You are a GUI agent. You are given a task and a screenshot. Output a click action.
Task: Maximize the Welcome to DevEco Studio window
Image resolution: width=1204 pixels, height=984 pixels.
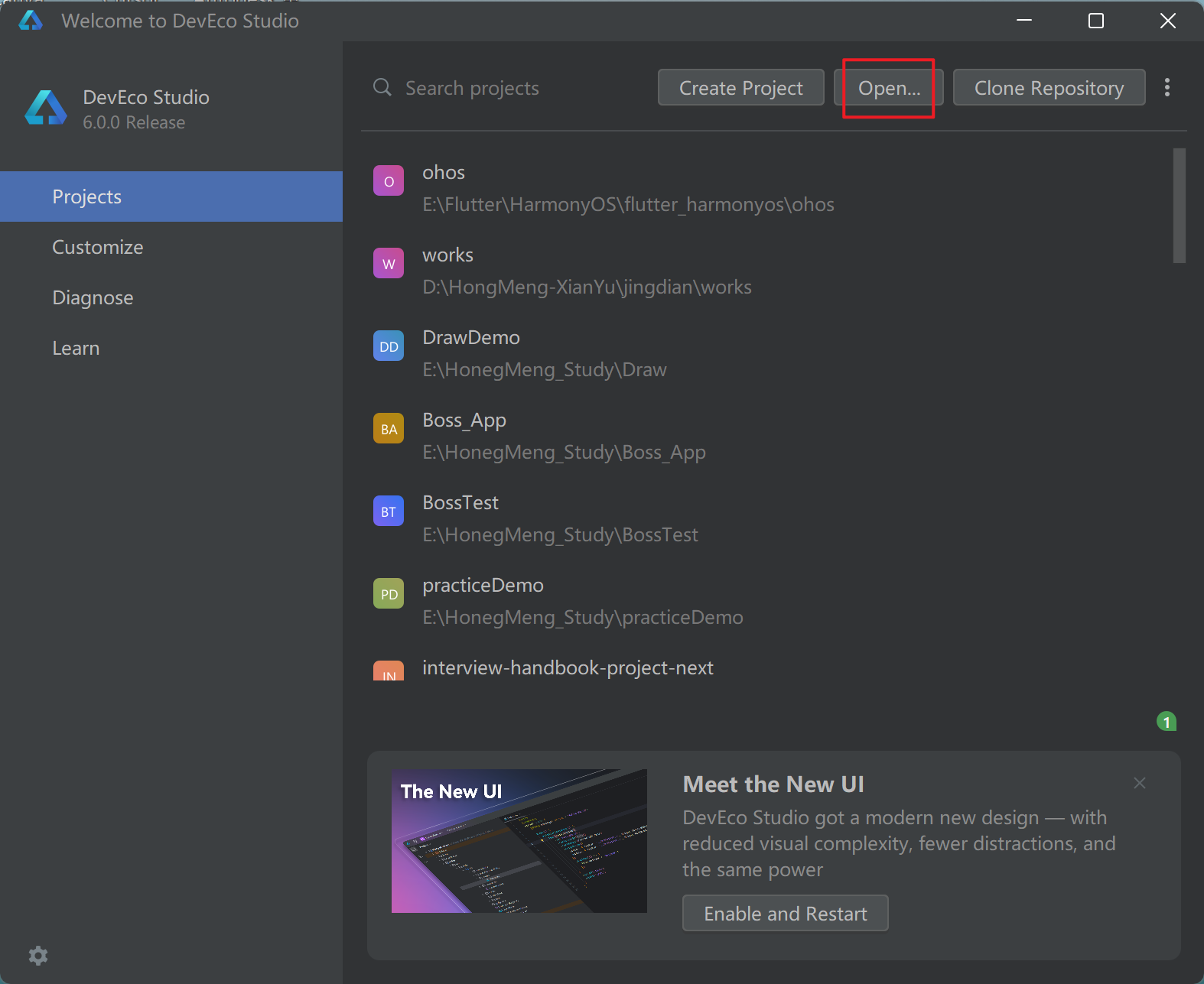click(x=1095, y=21)
